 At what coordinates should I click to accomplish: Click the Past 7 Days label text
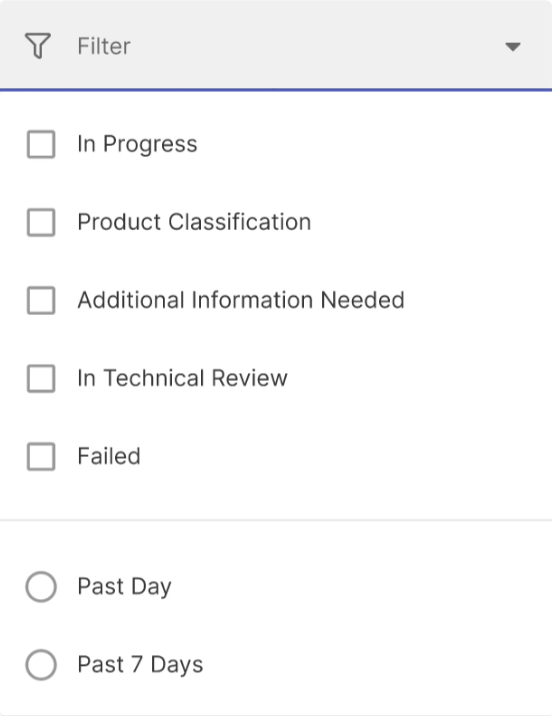(x=140, y=664)
